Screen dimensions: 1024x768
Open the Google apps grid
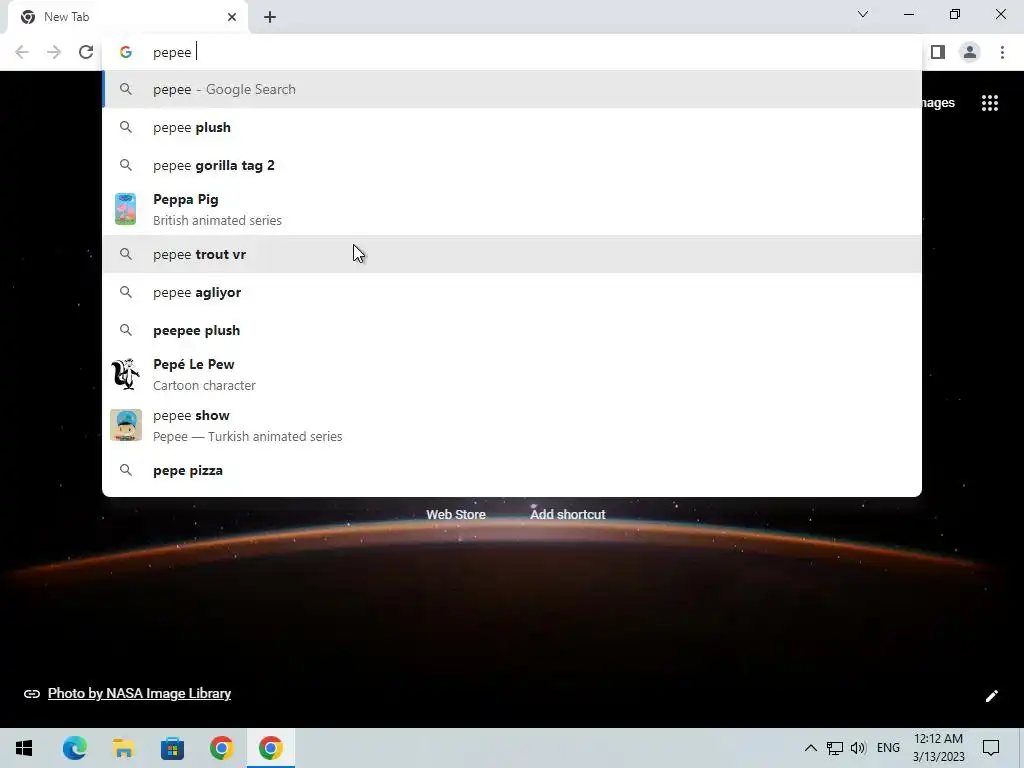(990, 103)
